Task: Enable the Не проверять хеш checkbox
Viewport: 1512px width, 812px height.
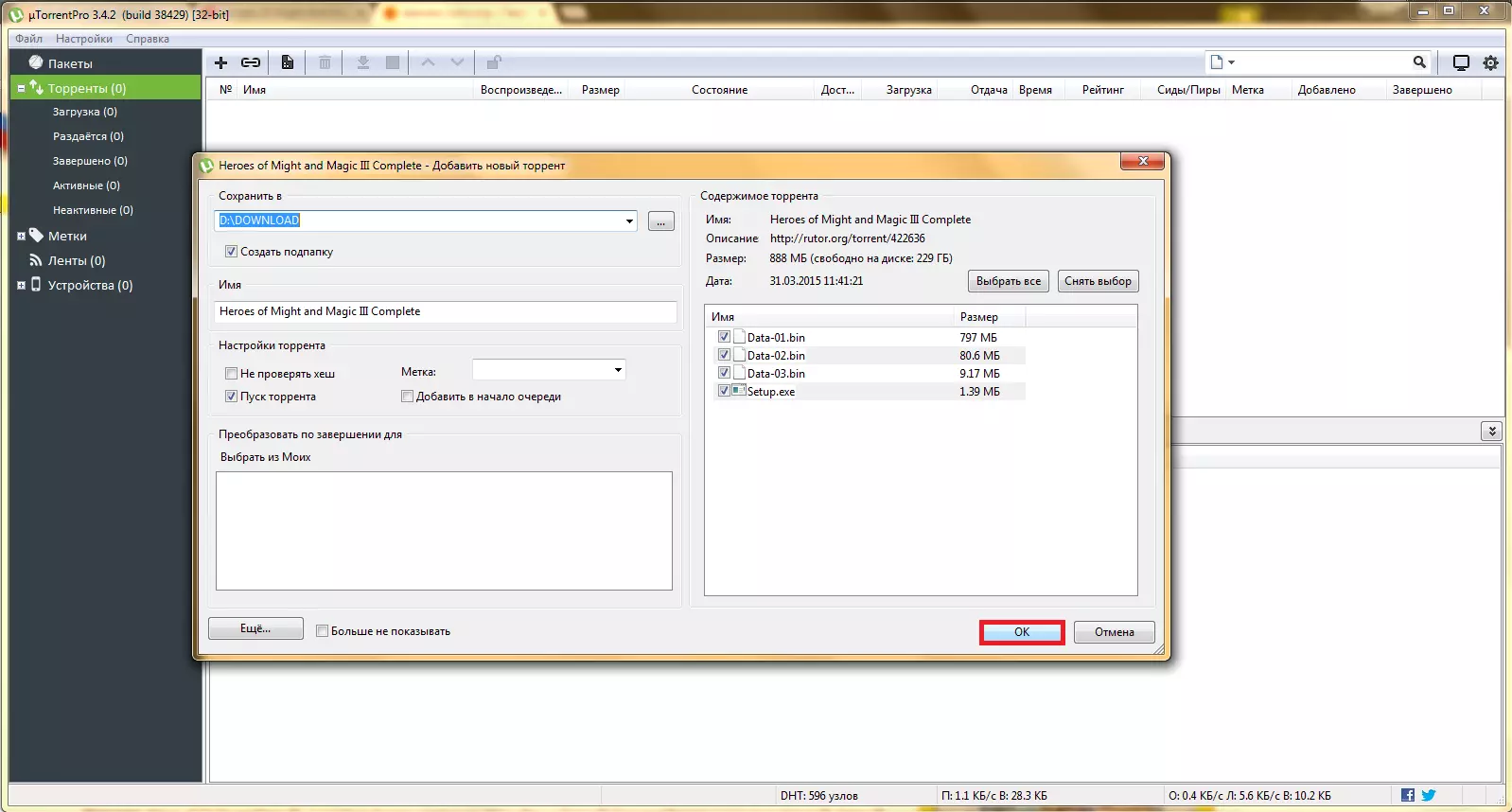Action: point(231,374)
